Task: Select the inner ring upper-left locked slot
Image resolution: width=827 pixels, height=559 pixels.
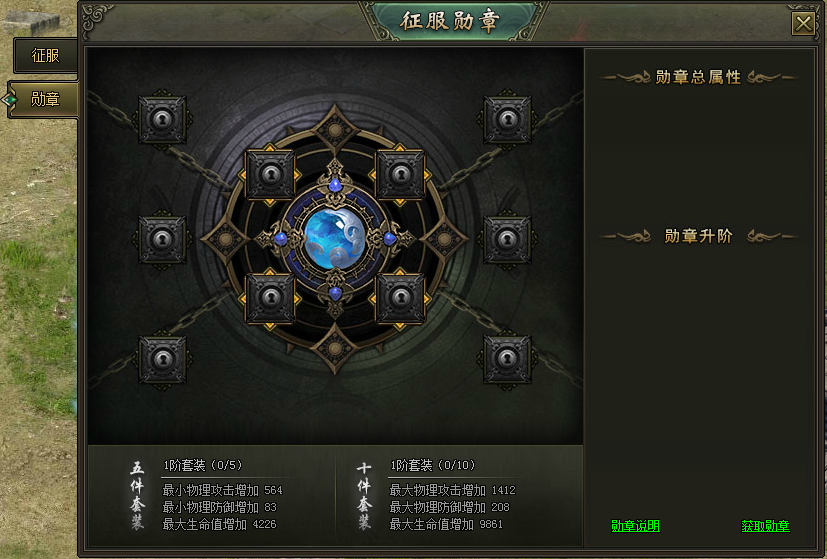Action: pos(270,174)
